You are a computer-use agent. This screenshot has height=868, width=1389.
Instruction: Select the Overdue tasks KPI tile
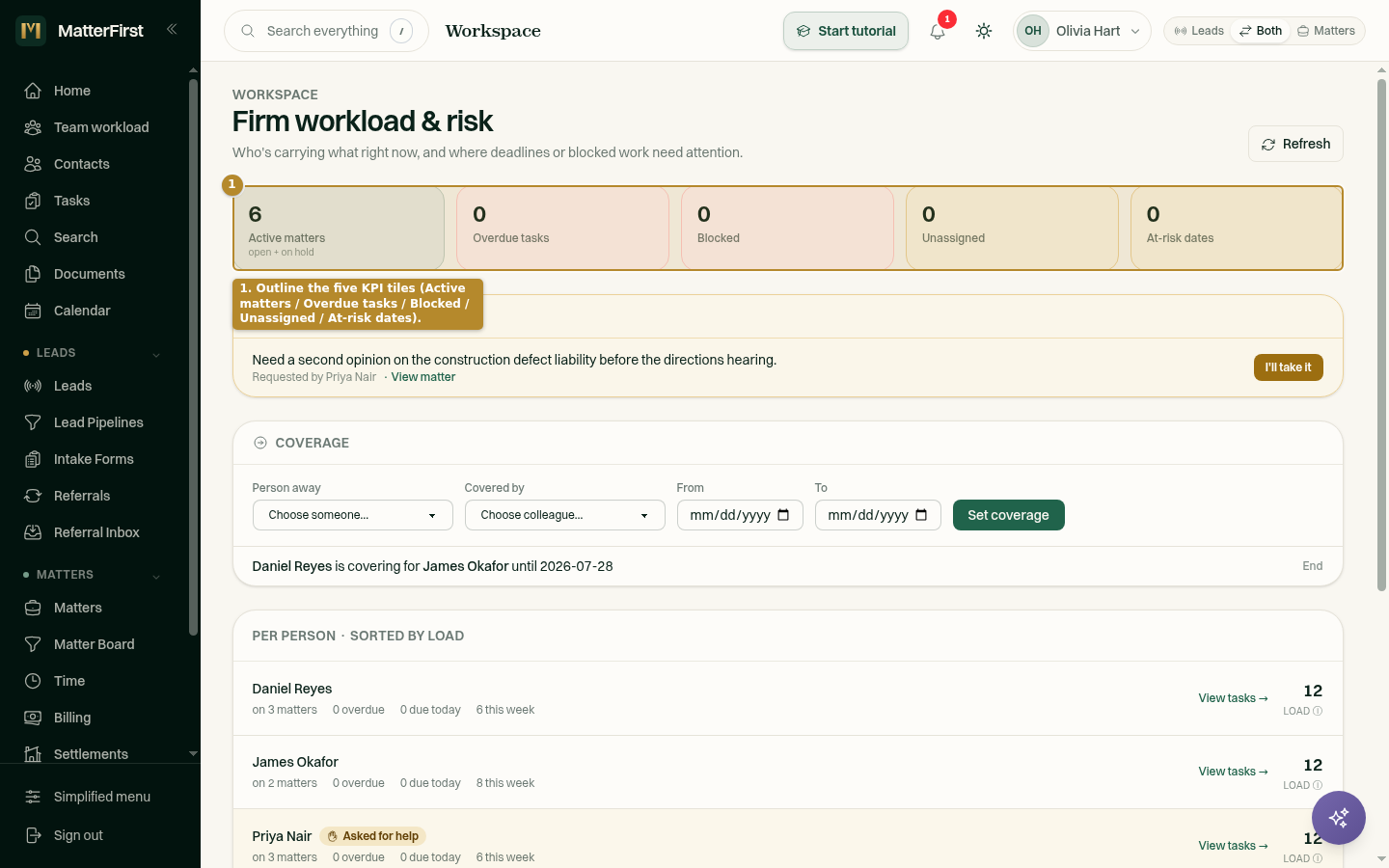(x=562, y=229)
